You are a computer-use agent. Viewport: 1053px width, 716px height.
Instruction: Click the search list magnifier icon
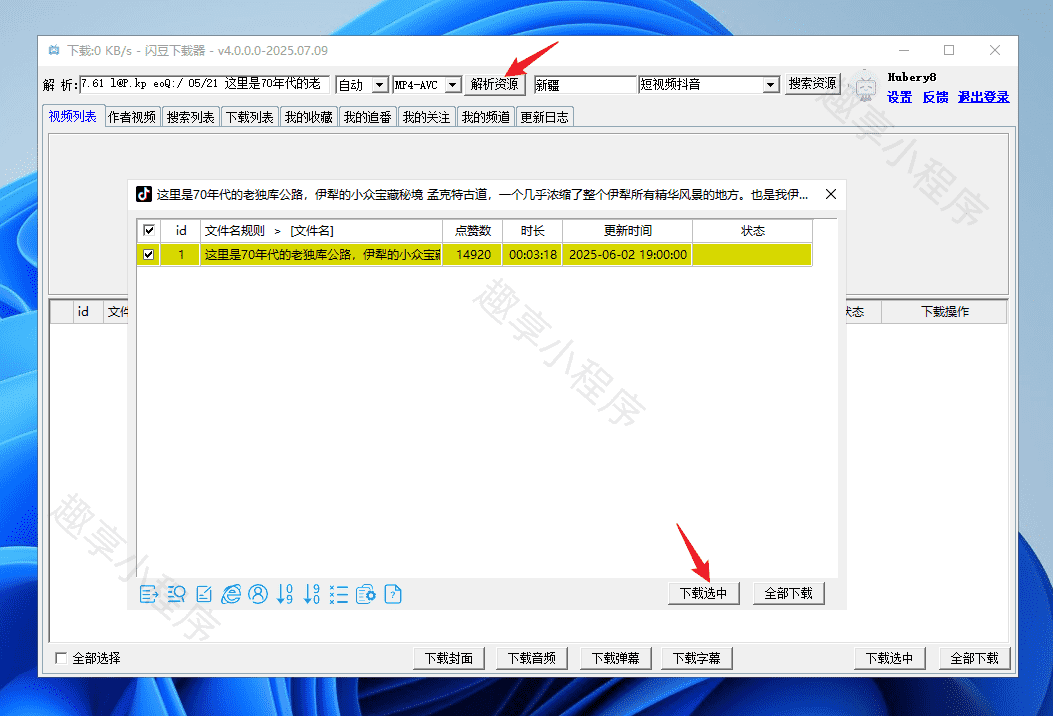coord(177,594)
